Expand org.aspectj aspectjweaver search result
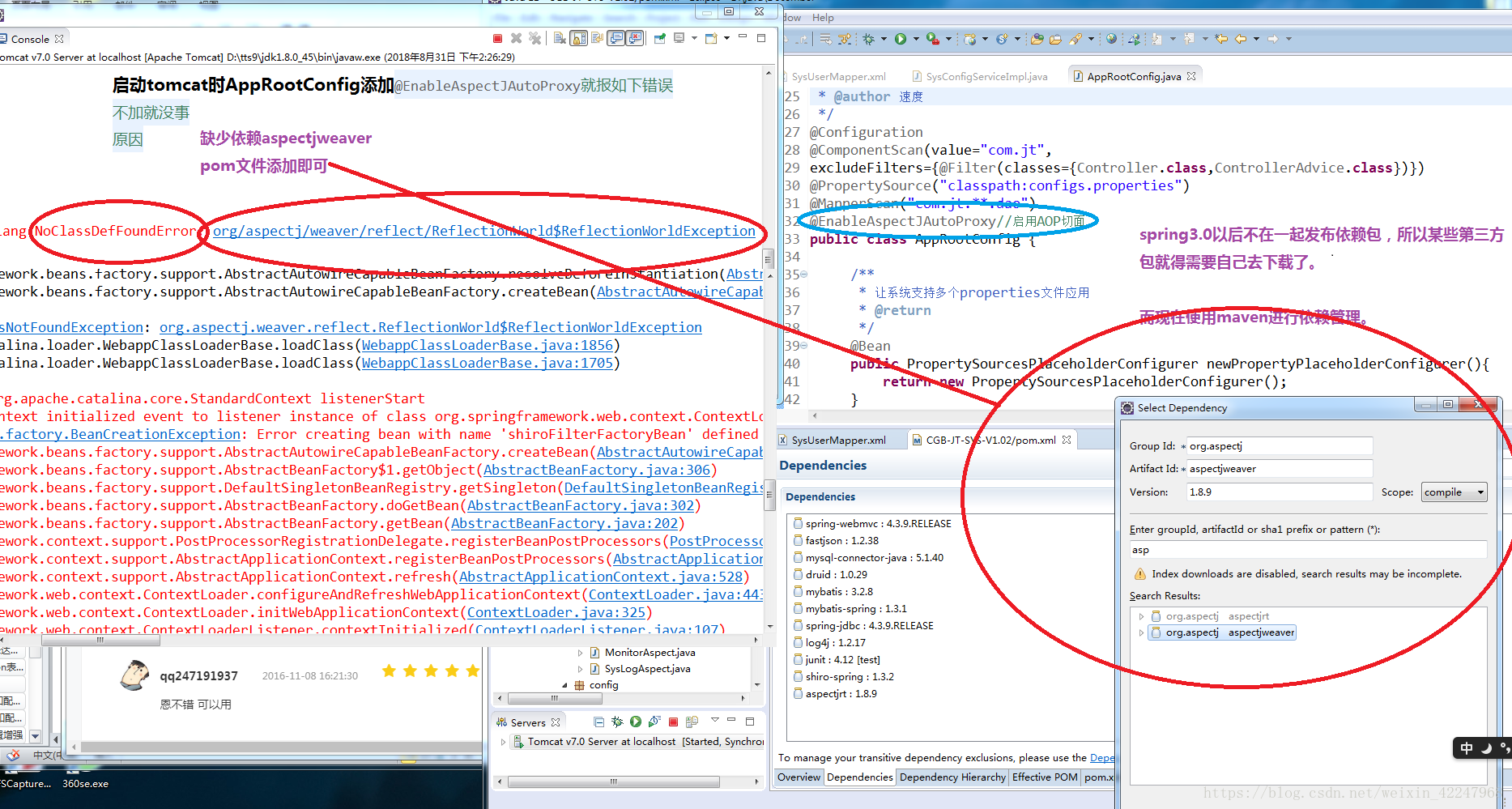1512x809 pixels. [x=1142, y=632]
